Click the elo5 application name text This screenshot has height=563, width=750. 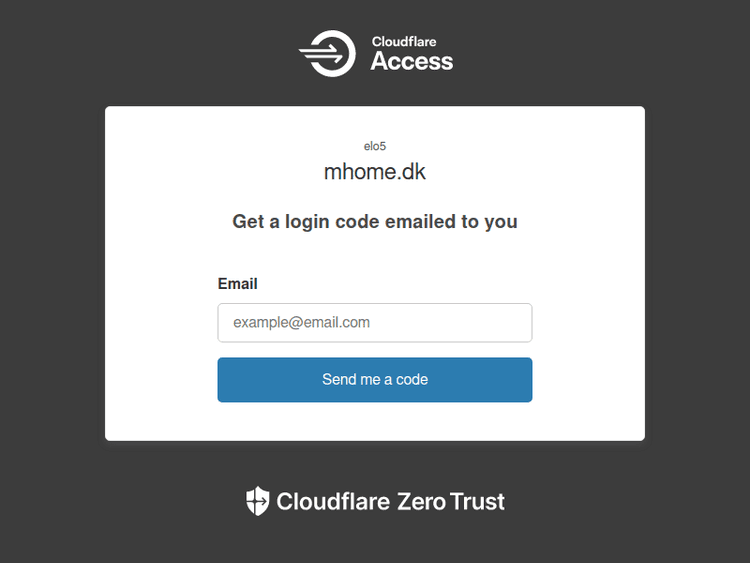pos(375,146)
